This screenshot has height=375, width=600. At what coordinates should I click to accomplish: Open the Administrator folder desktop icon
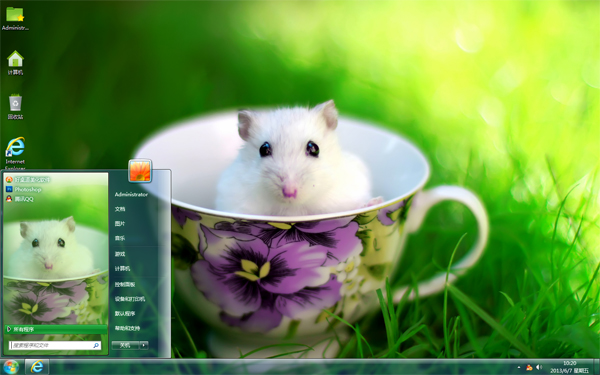15,18
